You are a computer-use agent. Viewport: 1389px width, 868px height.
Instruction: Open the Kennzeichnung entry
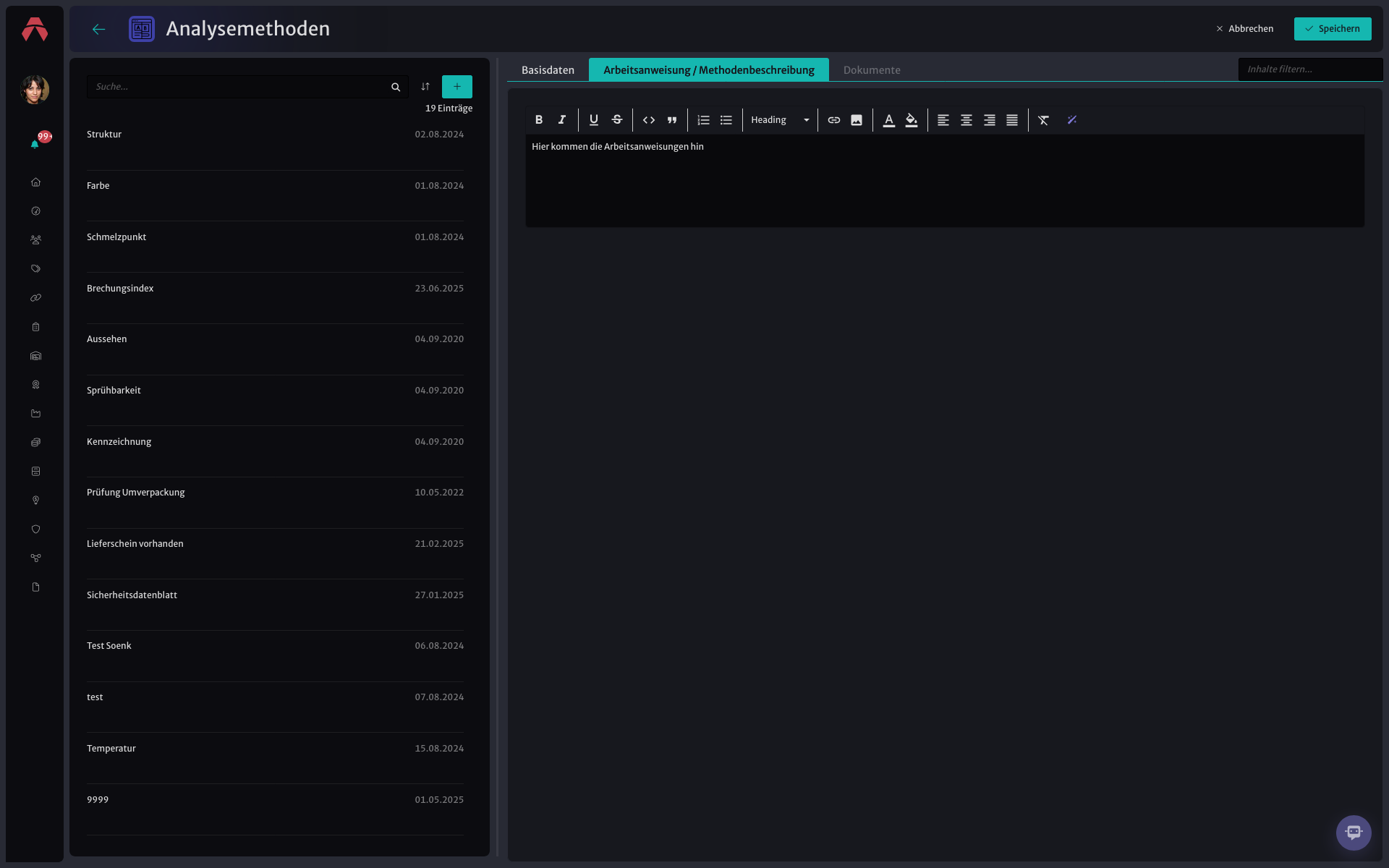[275, 452]
